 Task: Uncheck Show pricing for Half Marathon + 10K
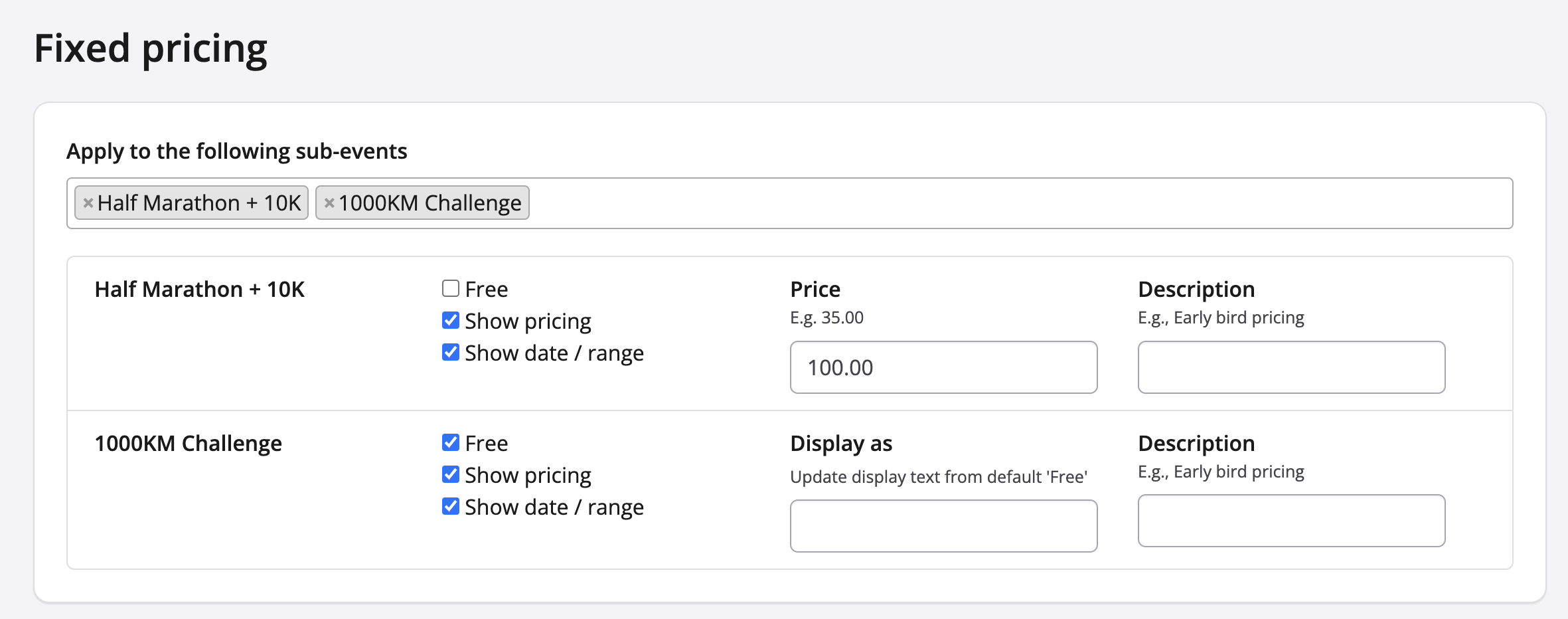pos(451,321)
